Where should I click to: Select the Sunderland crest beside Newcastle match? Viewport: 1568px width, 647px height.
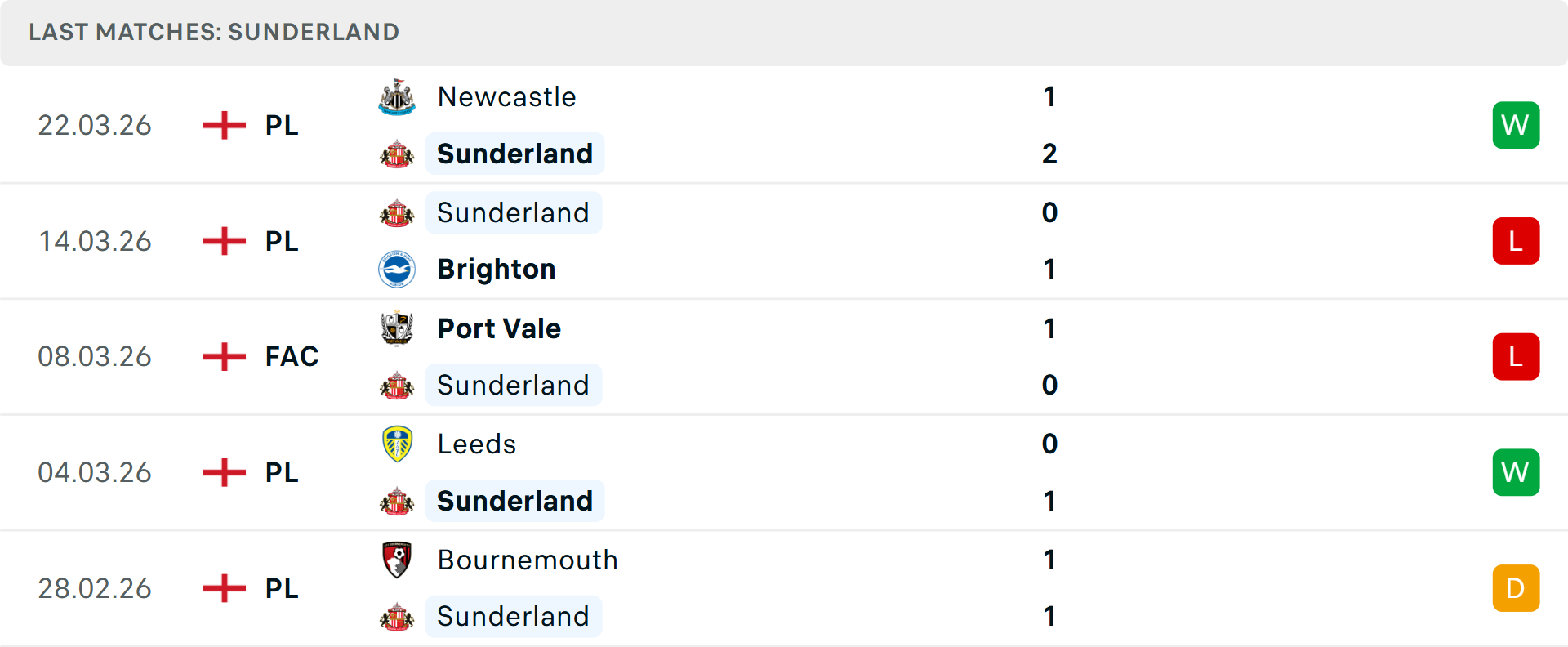397,154
